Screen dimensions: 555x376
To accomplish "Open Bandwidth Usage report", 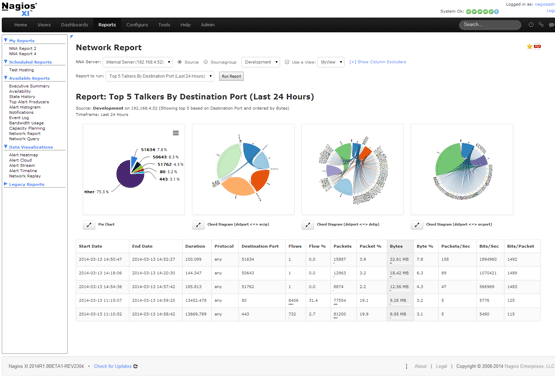I will [26, 123].
